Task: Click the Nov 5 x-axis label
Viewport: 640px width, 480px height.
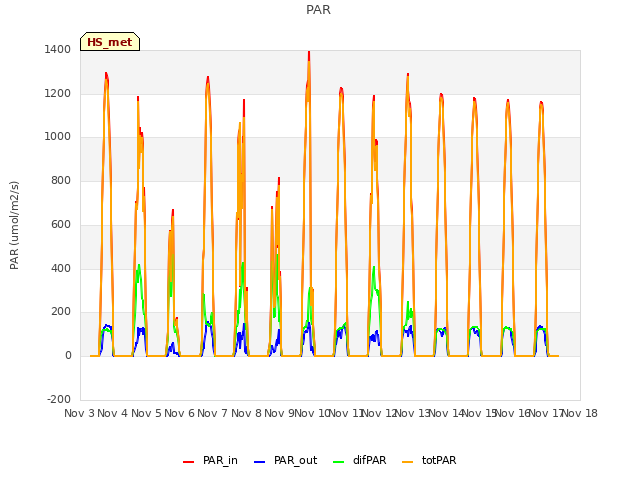Action: pos(146,413)
